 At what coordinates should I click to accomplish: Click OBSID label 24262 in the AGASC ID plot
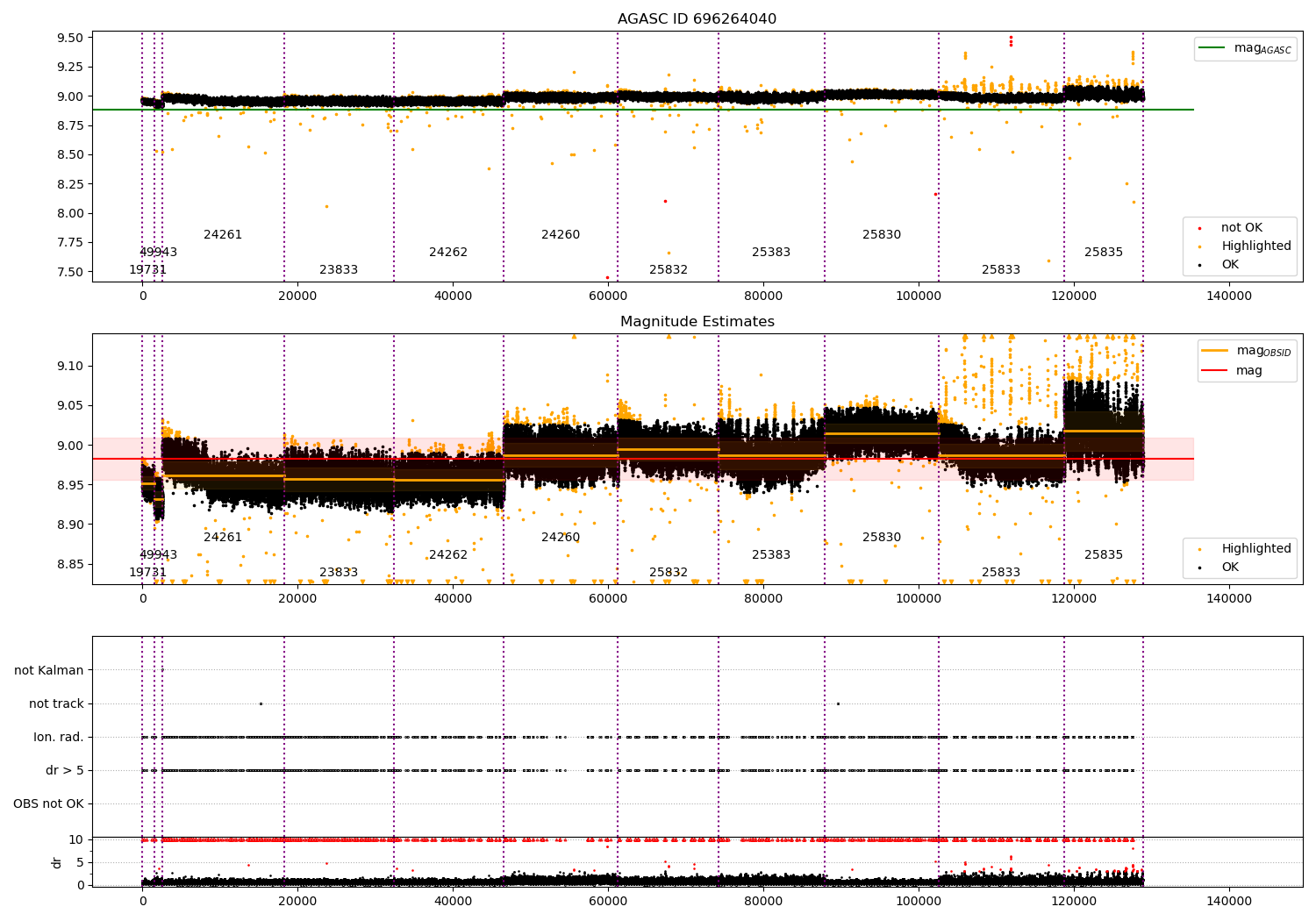coord(448,253)
